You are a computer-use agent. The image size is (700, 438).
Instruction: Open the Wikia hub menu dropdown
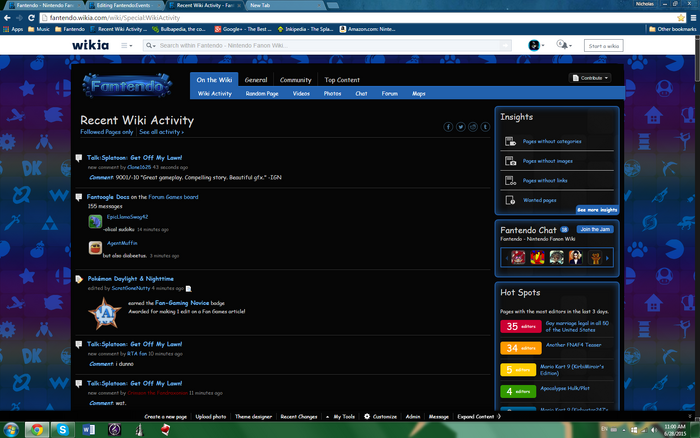127,46
